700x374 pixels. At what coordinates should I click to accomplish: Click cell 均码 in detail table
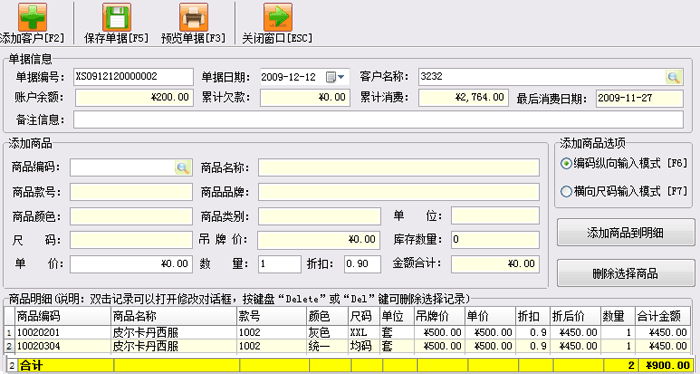(364, 346)
